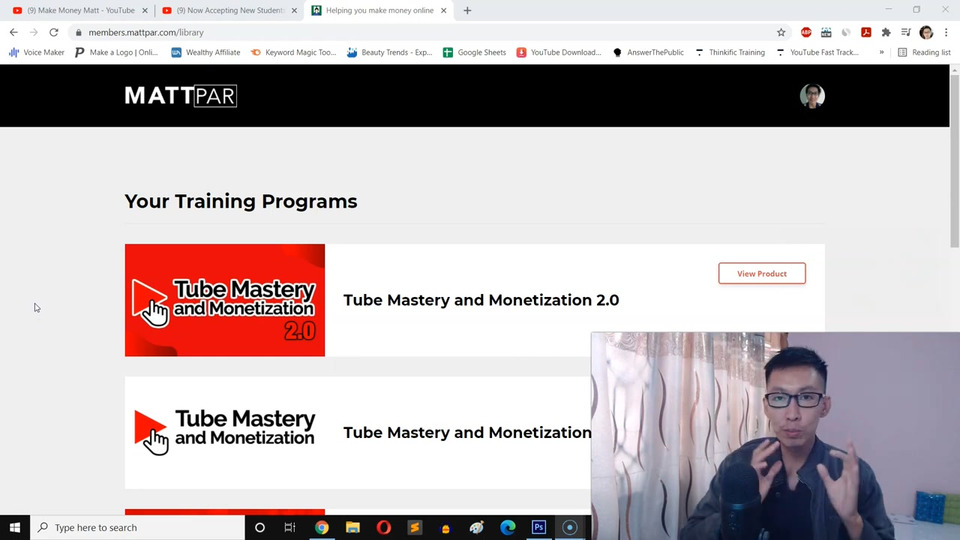Image resolution: width=960 pixels, height=540 pixels.
Task: Reload the page with the refresh icon
Action: point(54,32)
